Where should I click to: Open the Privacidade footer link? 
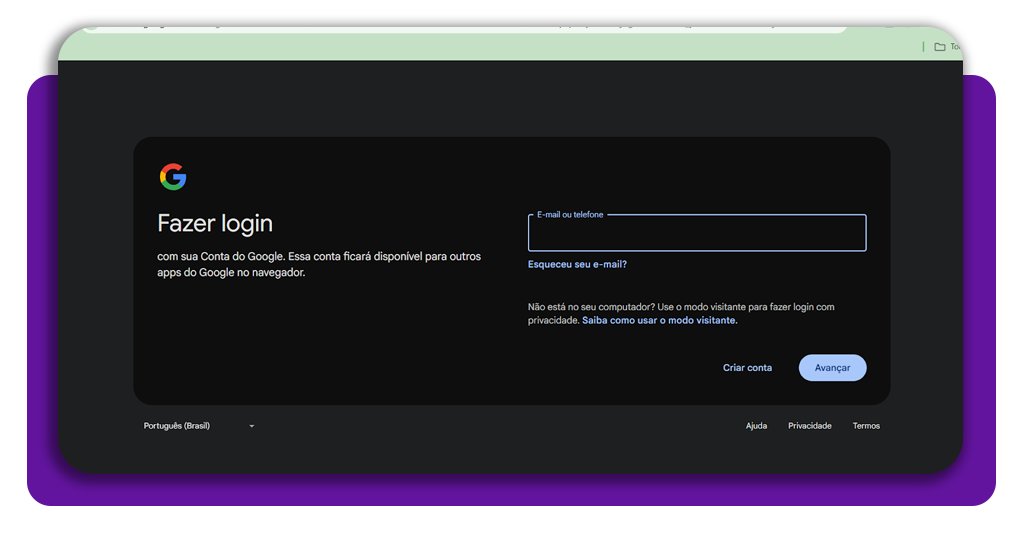(x=809, y=426)
